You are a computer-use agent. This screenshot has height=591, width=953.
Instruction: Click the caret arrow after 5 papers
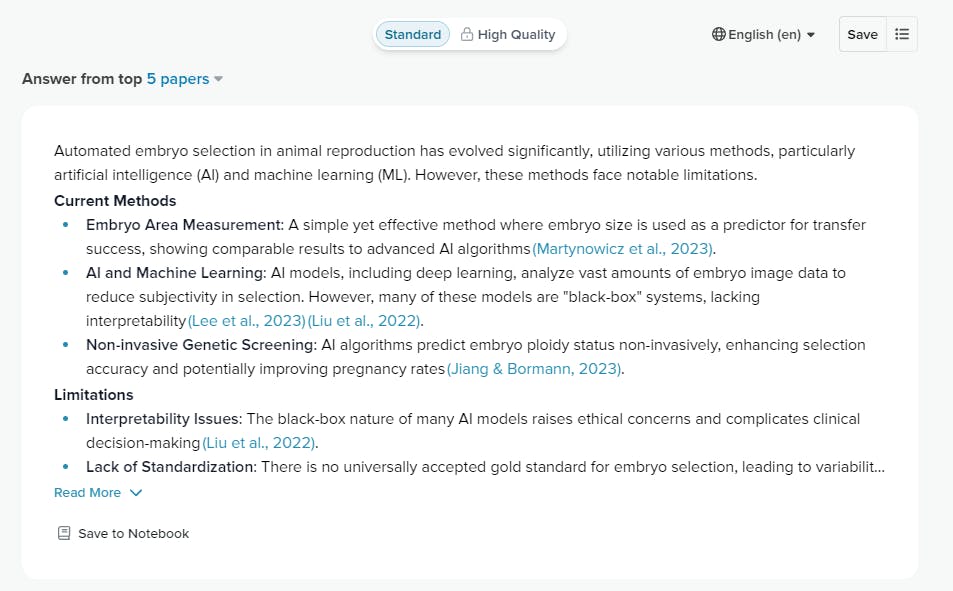[218, 79]
